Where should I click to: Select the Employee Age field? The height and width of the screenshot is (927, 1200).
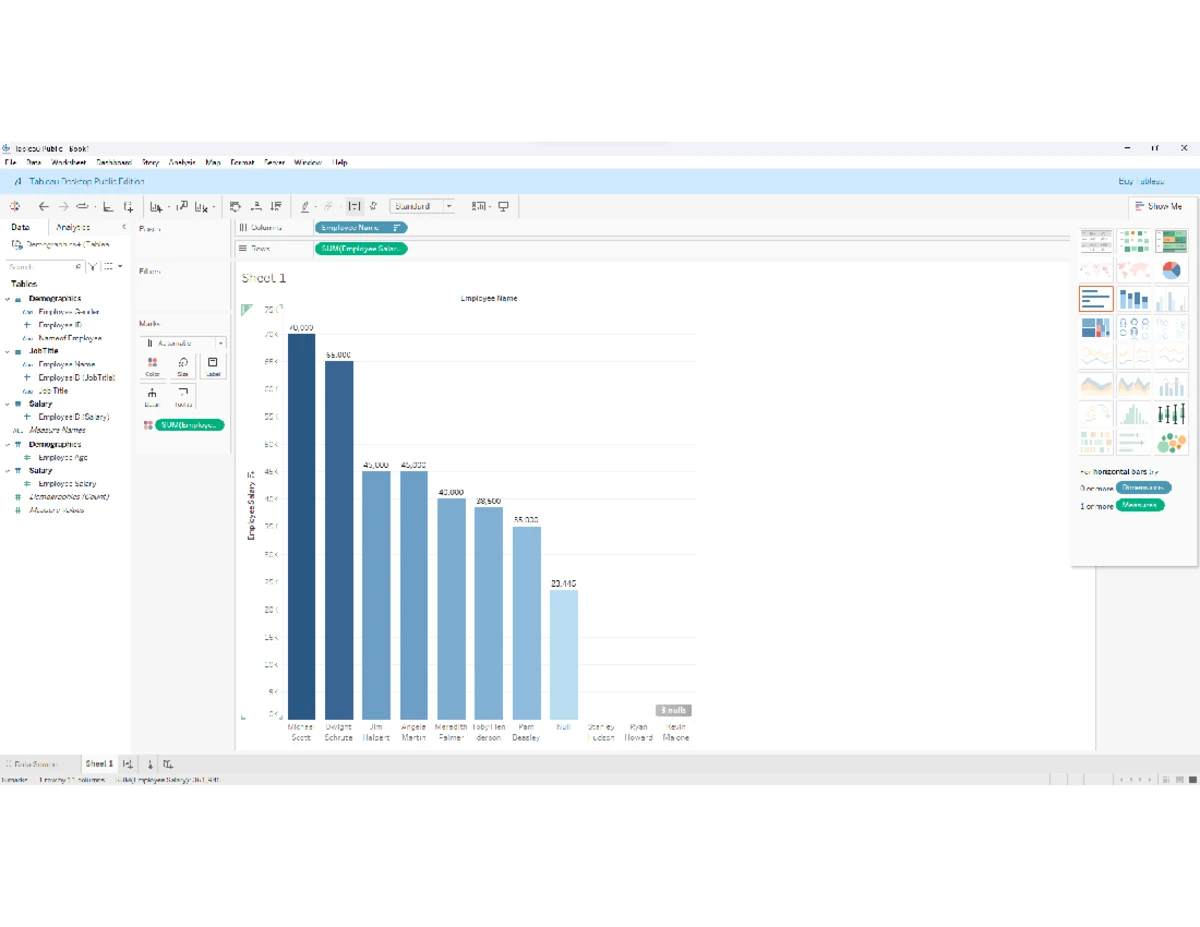click(x=63, y=457)
